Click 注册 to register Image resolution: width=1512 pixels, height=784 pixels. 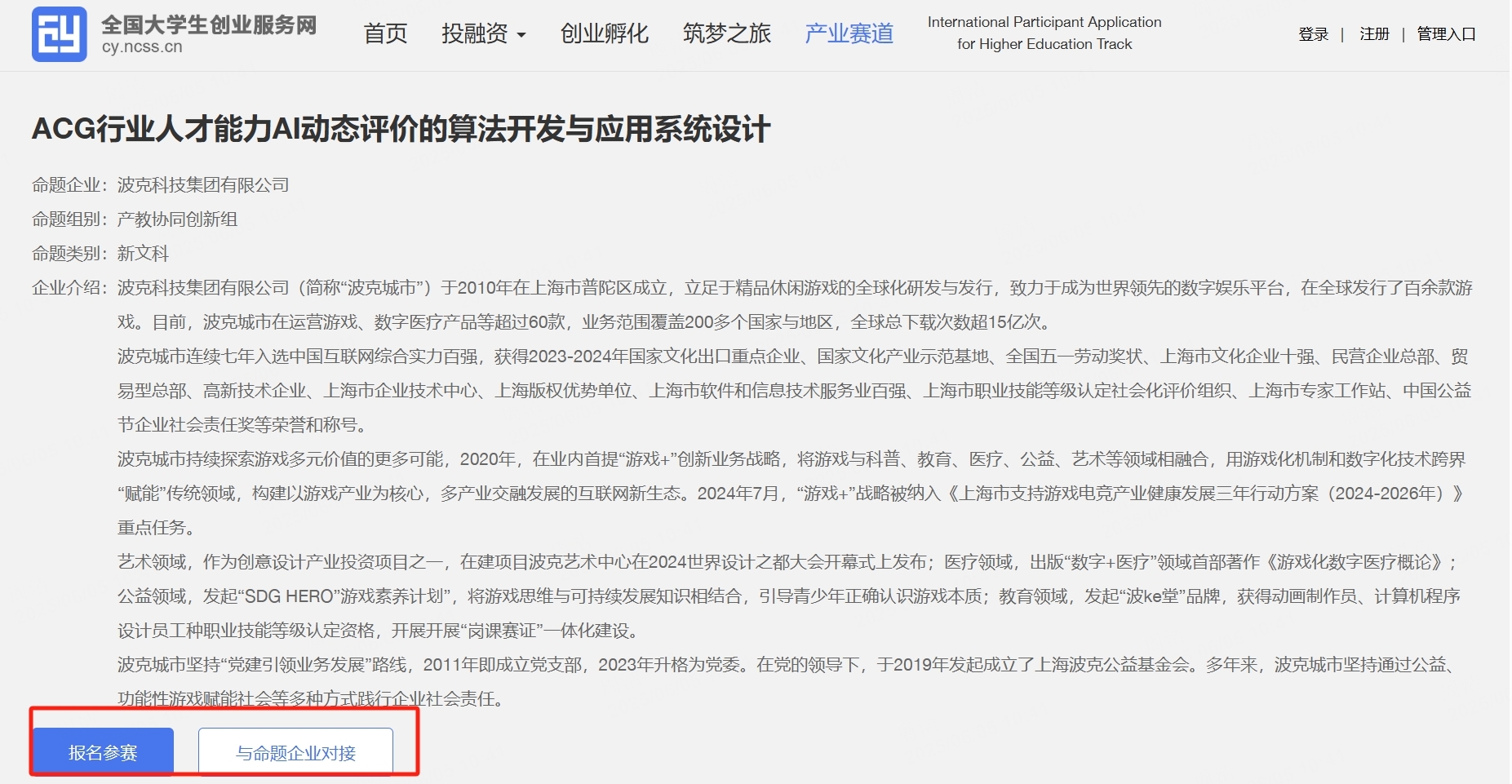click(x=1374, y=34)
